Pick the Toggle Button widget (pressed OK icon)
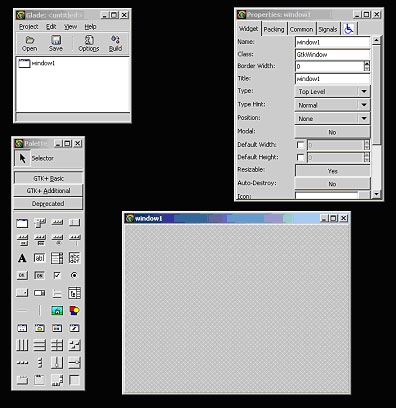 pyautogui.click(x=40, y=275)
